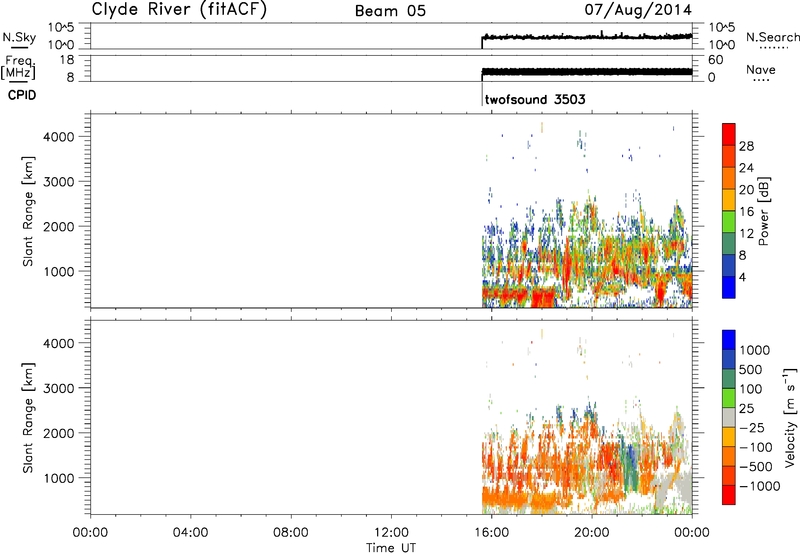This screenshot has height=554, width=800.
Task: Click the date '07/Aug/2014'
Action: coord(638,10)
